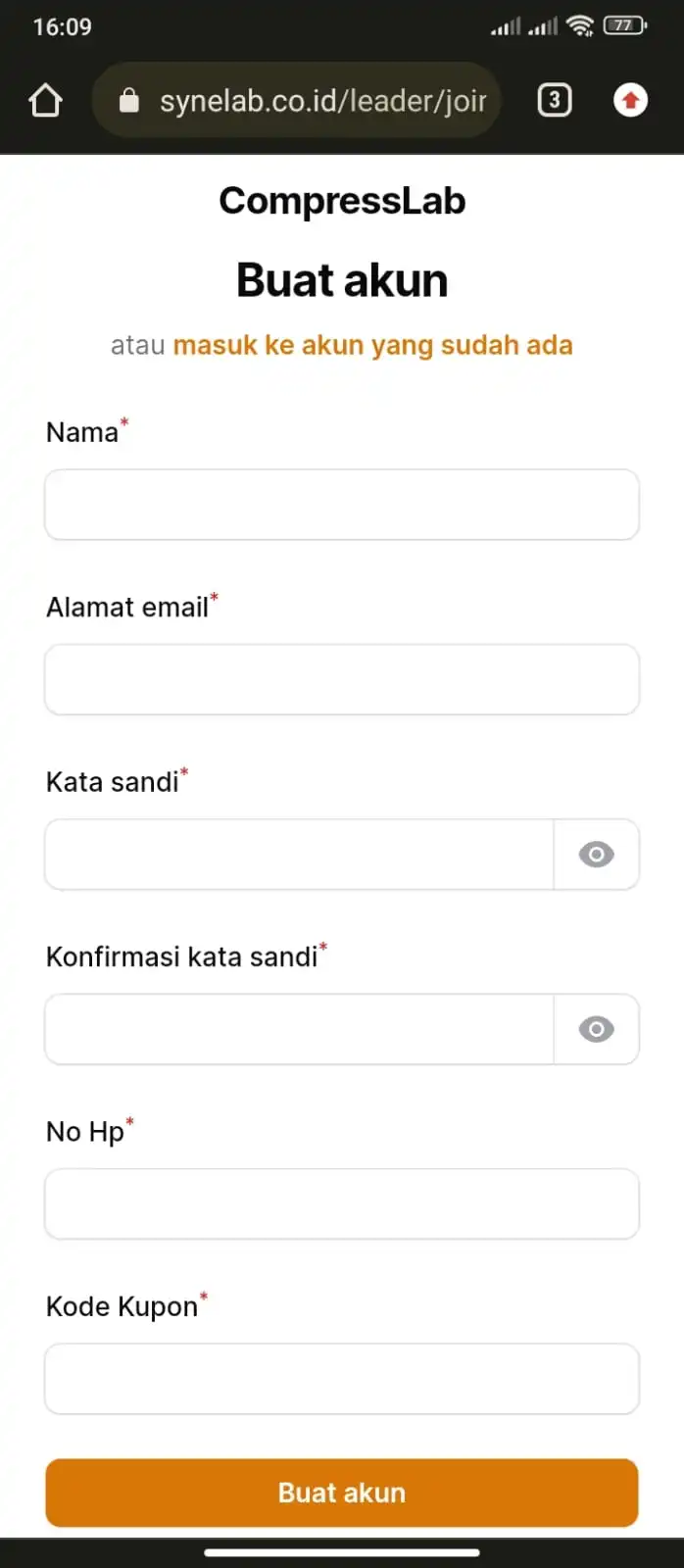Open the "masuk ke akun yang sudah ada" link
The image size is (684, 1568).
[x=372, y=345]
